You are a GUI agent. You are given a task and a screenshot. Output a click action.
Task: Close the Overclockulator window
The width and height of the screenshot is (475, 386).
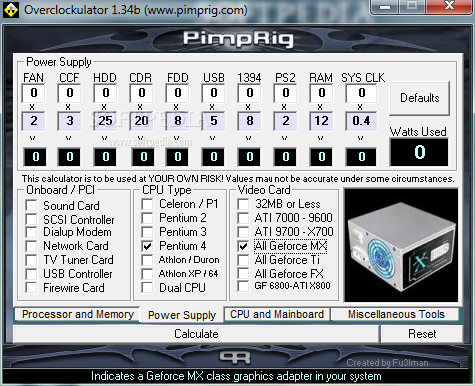coord(450,6)
